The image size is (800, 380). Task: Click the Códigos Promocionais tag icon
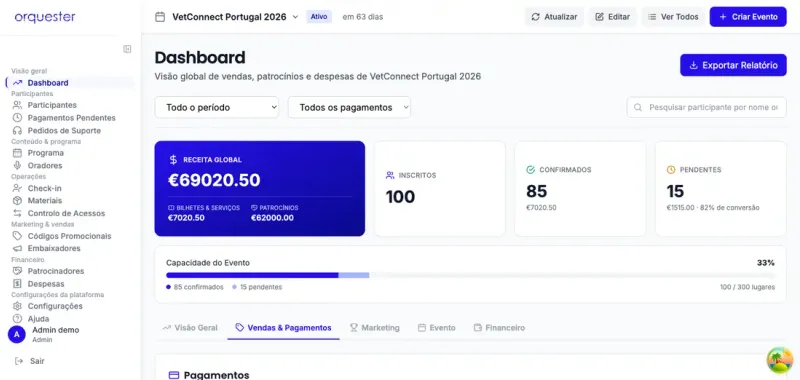pos(17,236)
